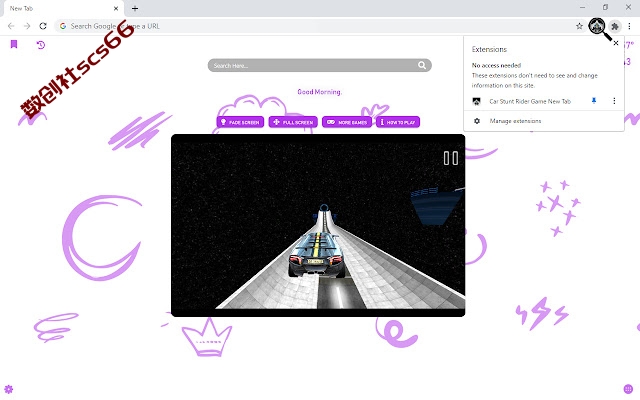The height and width of the screenshot is (400, 640).
Task: Minimize the Chrome window
Action: pos(582,7)
